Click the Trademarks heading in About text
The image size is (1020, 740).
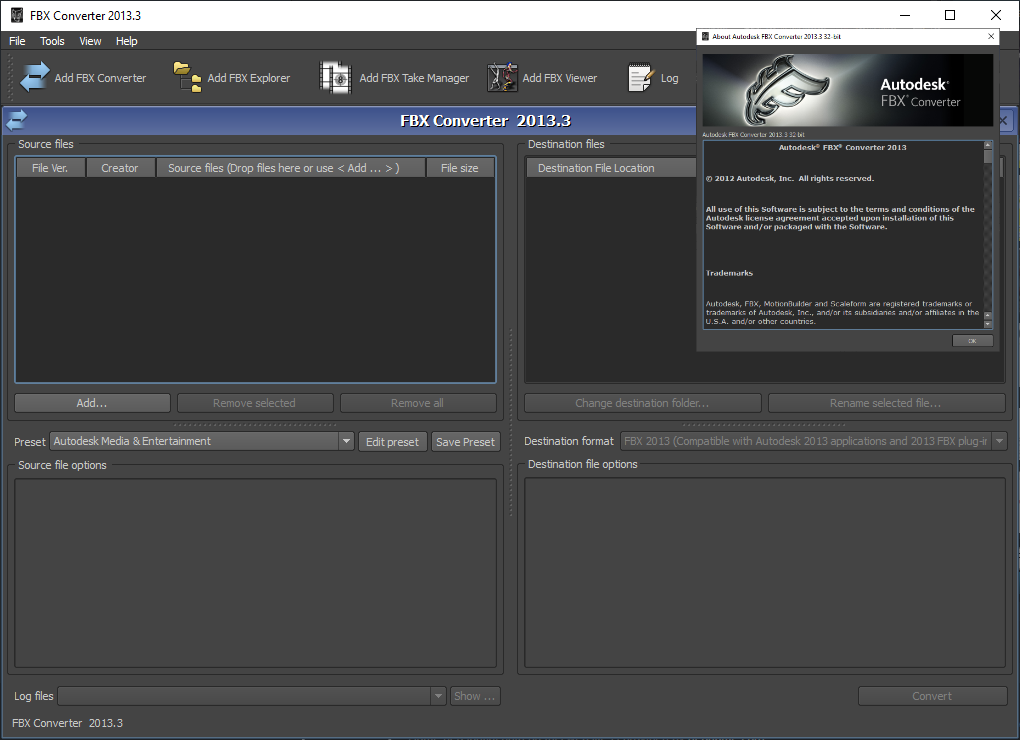click(729, 273)
